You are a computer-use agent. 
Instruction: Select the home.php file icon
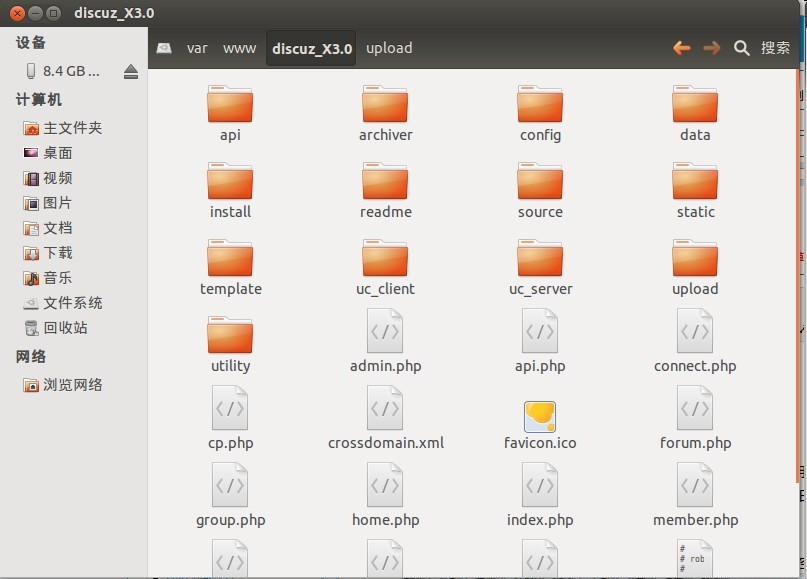coord(385,485)
